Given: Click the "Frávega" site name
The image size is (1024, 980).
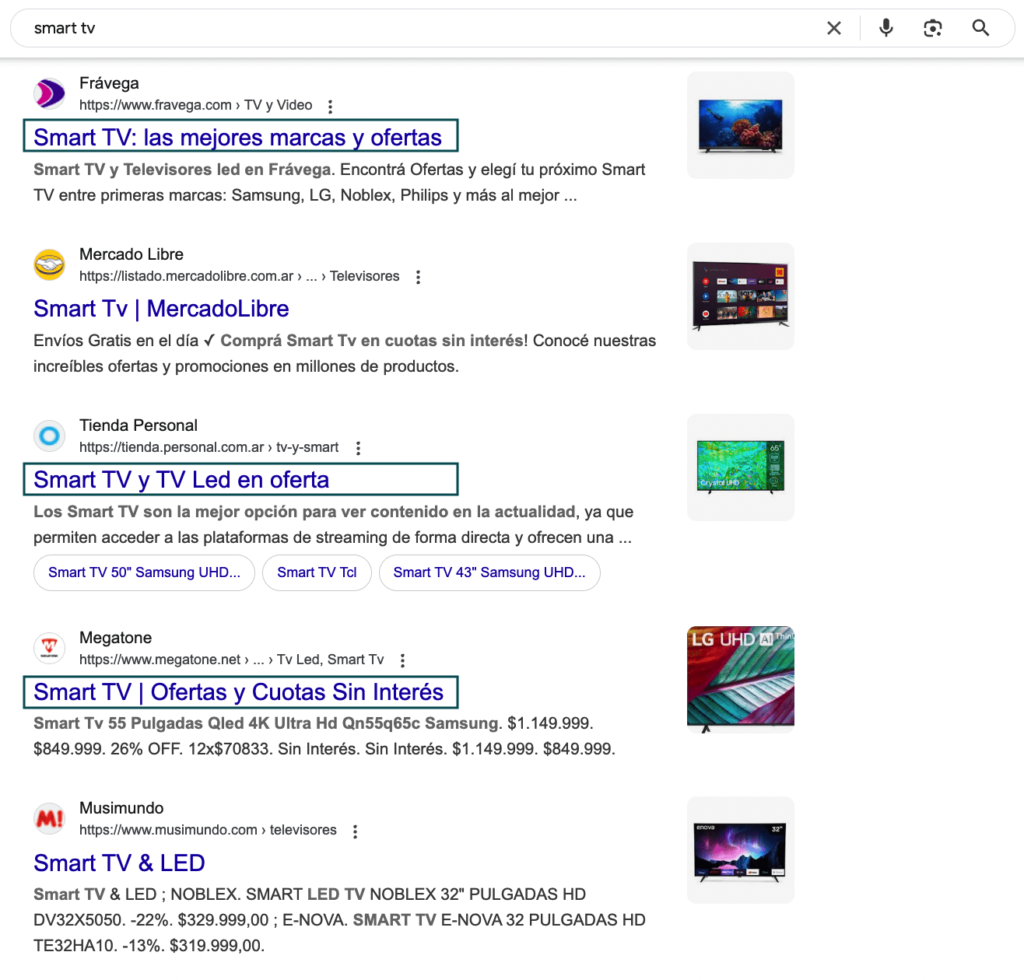Looking at the screenshot, I should tap(109, 83).
